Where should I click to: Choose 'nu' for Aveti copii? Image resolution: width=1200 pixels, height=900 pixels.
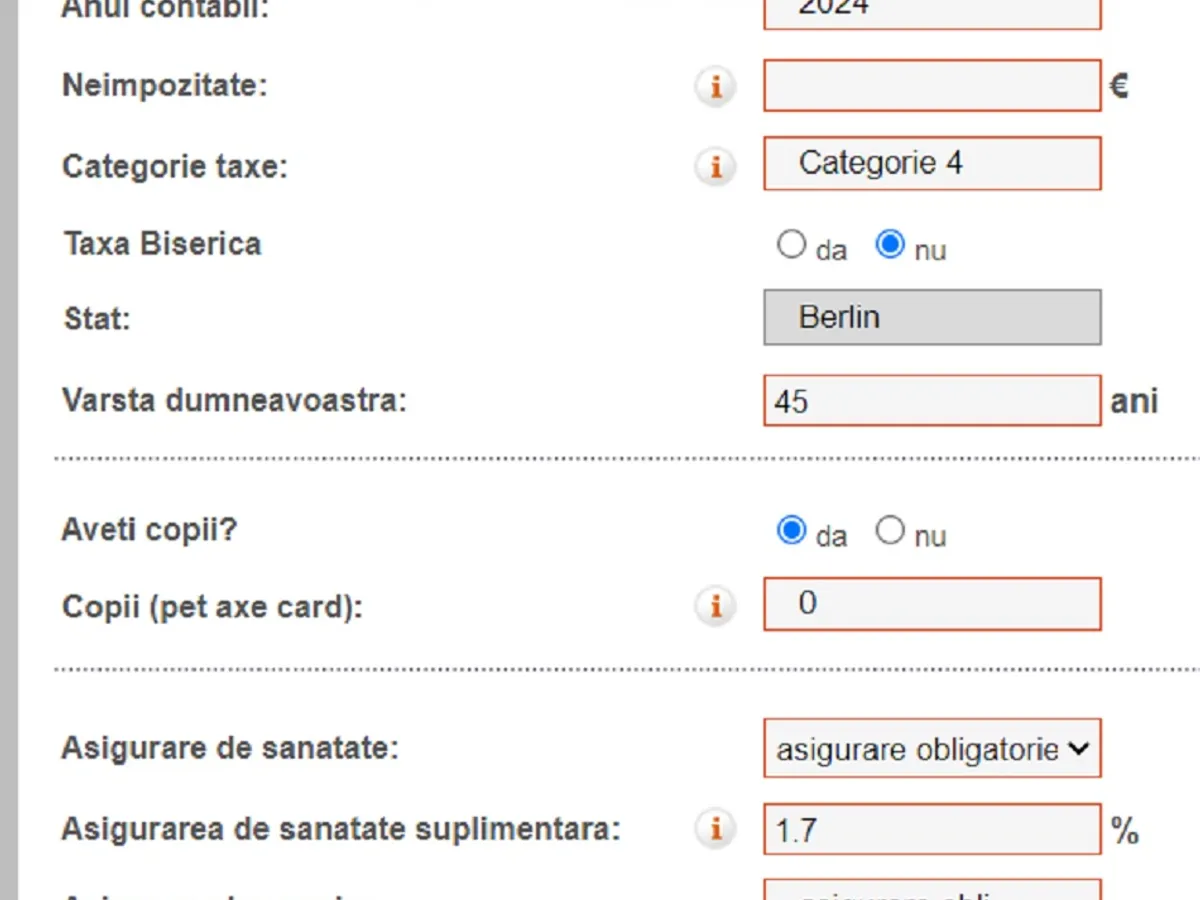pos(889,531)
